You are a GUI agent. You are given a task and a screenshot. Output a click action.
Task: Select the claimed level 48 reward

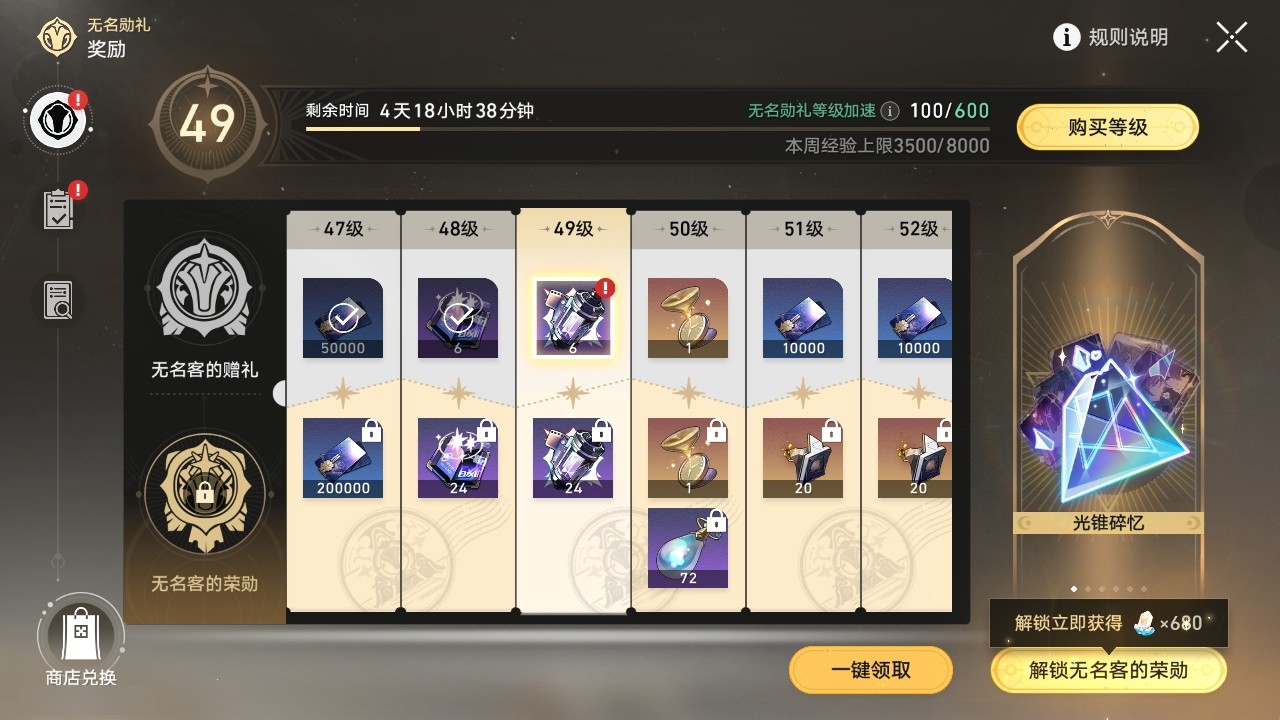point(458,318)
